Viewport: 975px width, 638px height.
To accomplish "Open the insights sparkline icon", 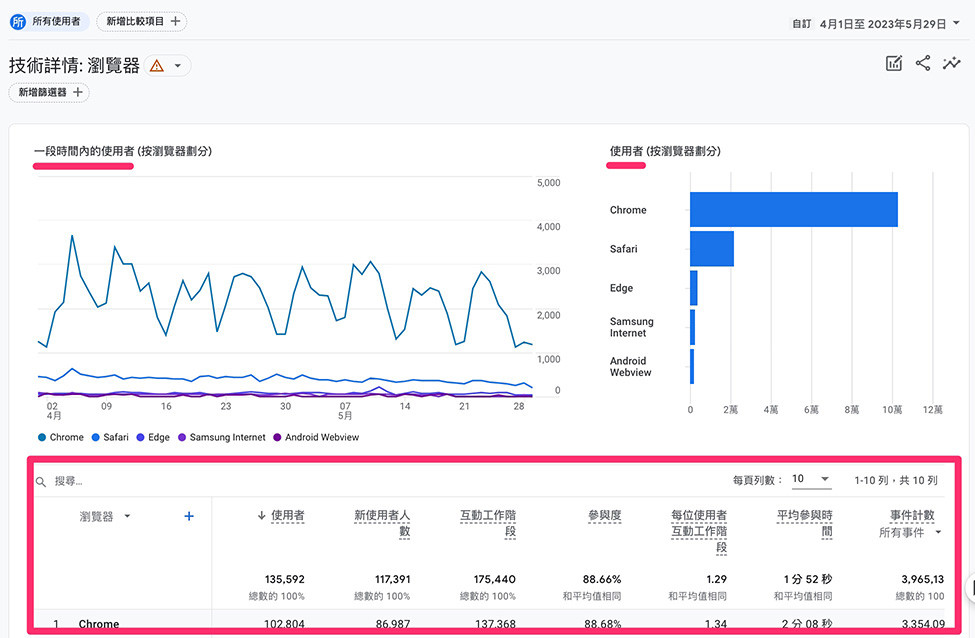I will 951,63.
